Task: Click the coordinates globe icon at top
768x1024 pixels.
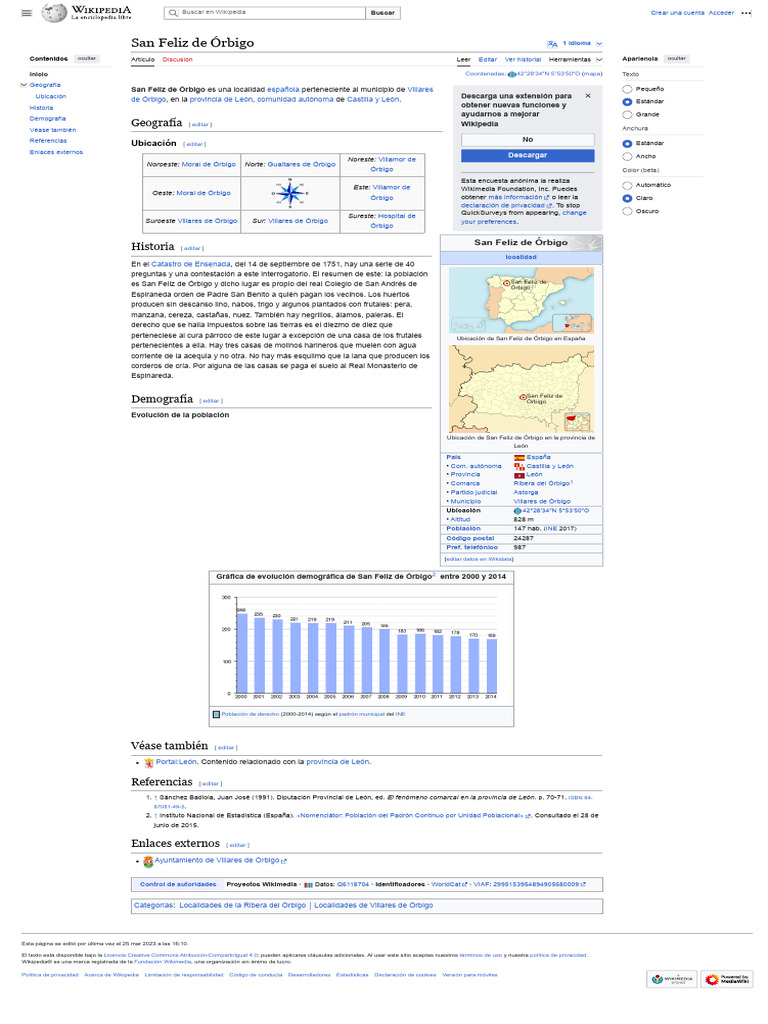Action: (x=512, y=74)
